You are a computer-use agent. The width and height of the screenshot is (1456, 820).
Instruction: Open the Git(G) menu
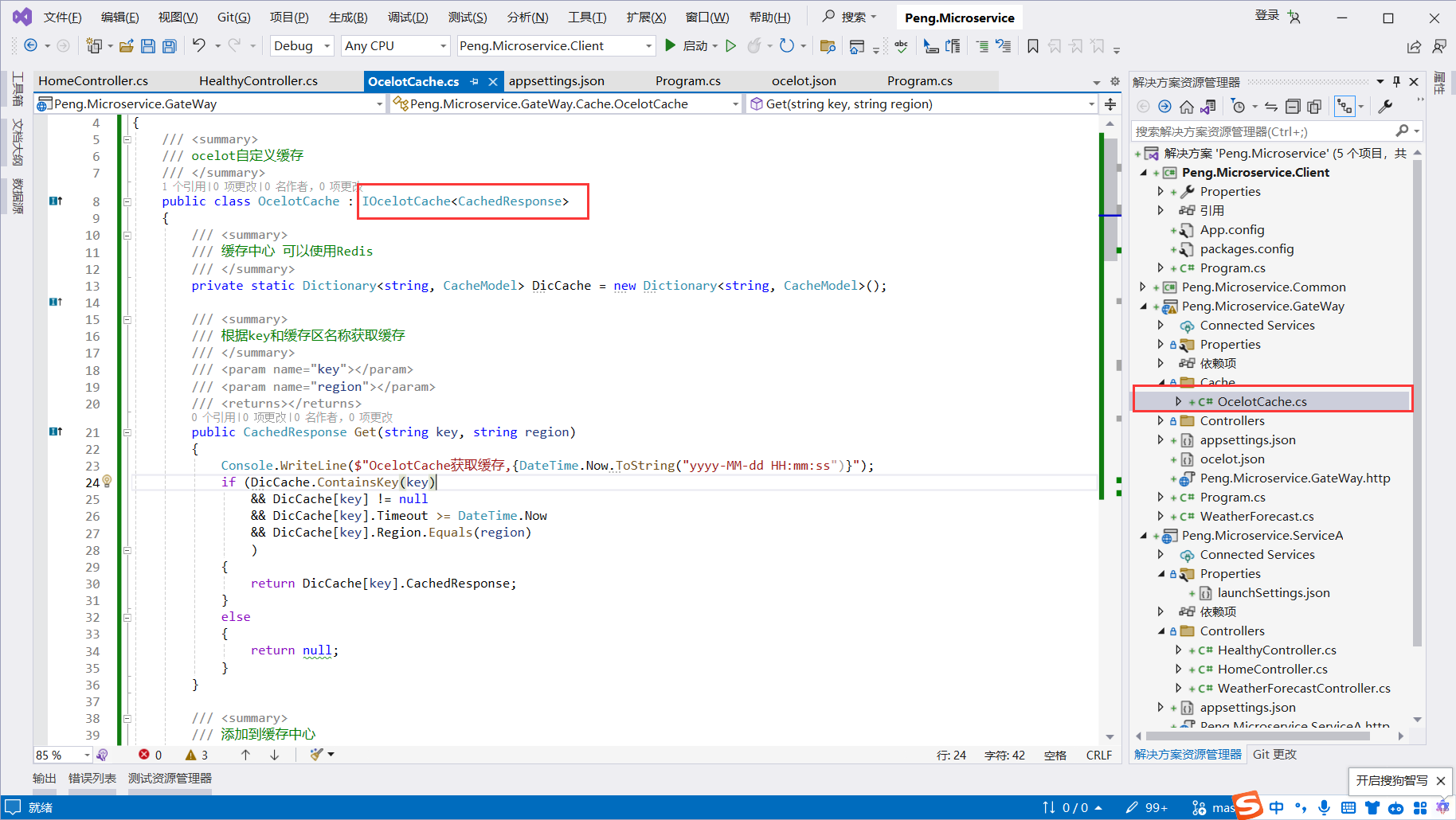233,18
